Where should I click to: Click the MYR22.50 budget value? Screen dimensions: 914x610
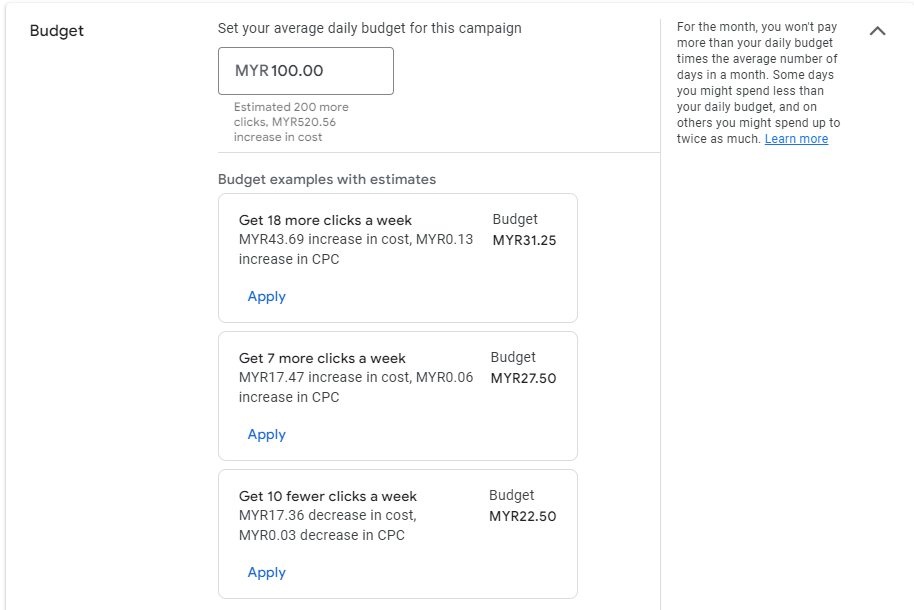pos(522,517)
